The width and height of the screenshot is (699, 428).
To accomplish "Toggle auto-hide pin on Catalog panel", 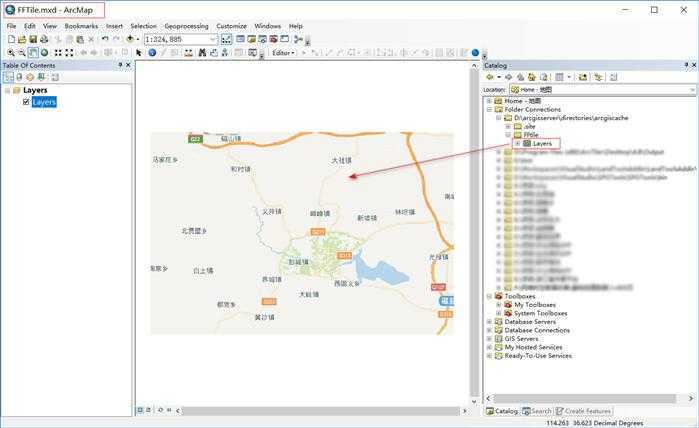I will pos(686,65).
